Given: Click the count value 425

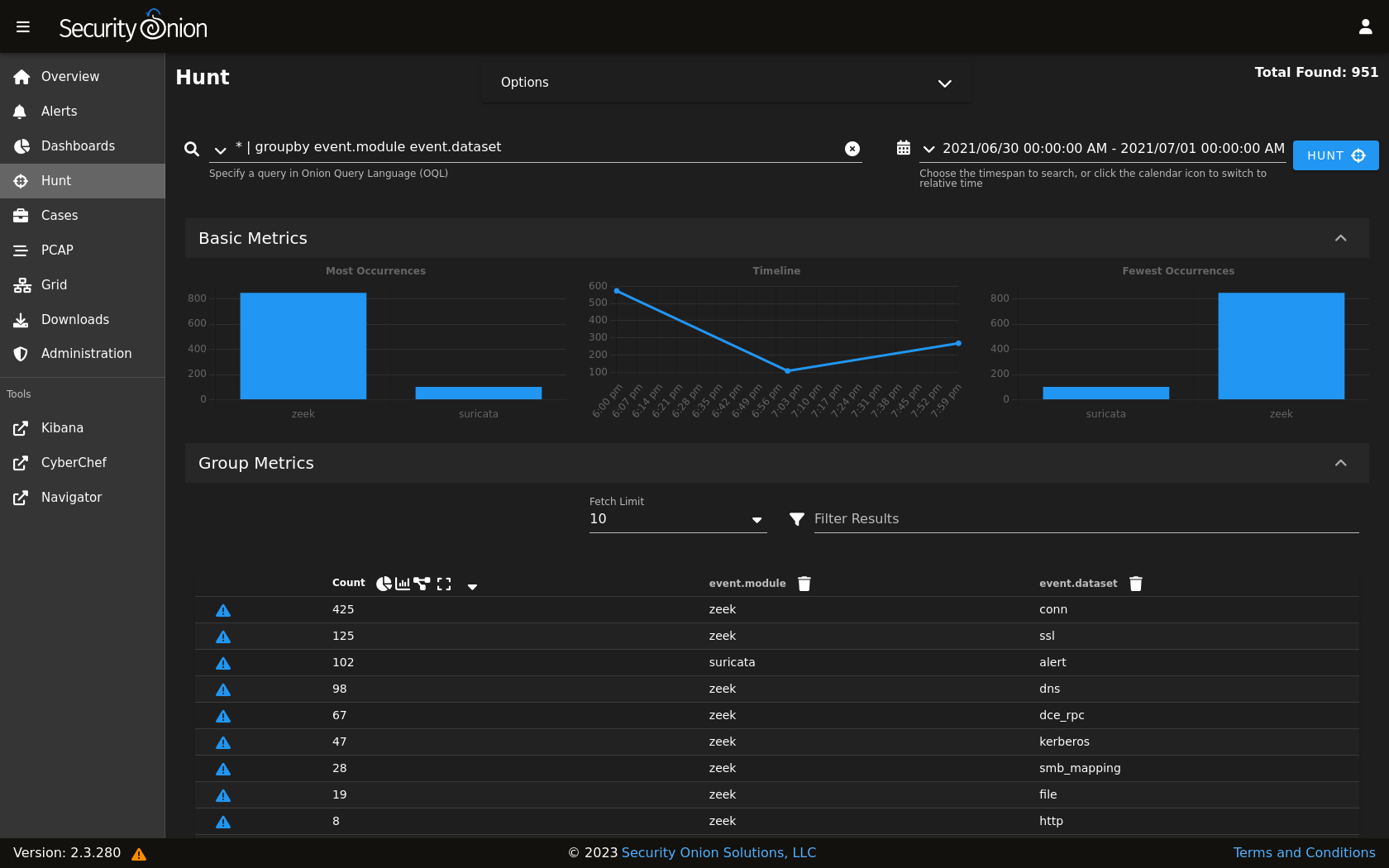Looking at the screenshot, I should 343,609.
